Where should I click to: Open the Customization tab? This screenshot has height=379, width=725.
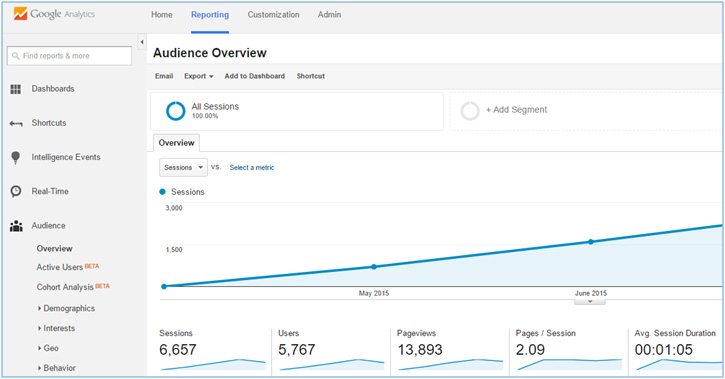[x=273, y=15]
